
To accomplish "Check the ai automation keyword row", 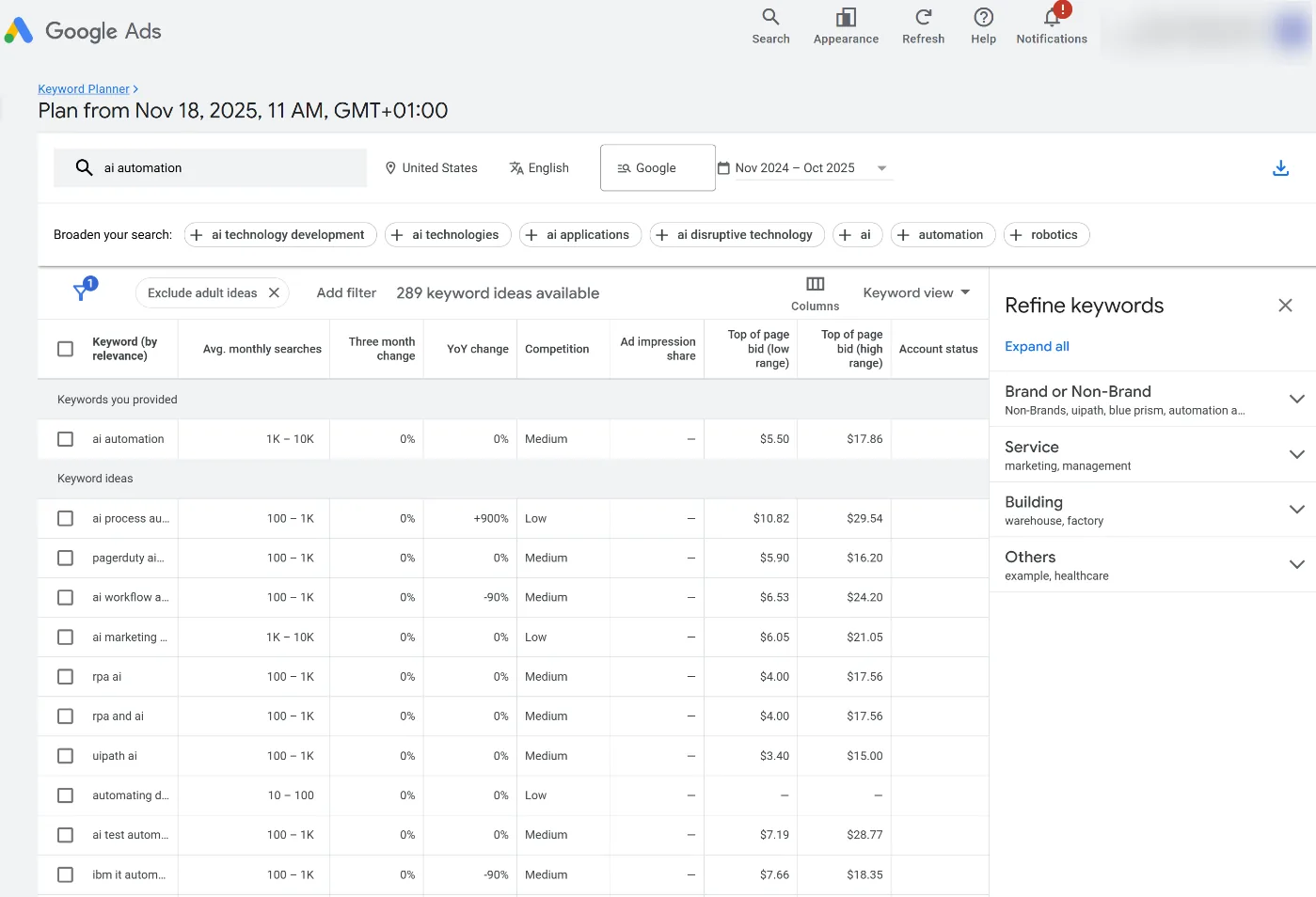I will pos(65,438).
